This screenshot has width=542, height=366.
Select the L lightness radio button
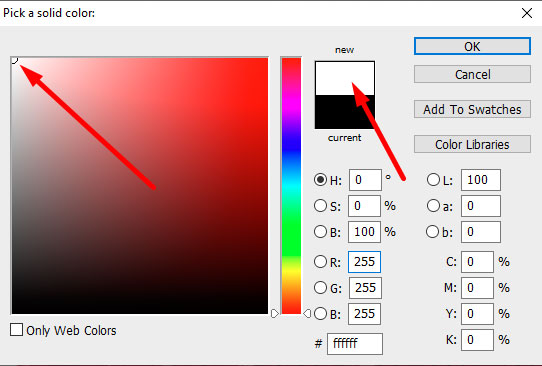[x=433, y=180]
